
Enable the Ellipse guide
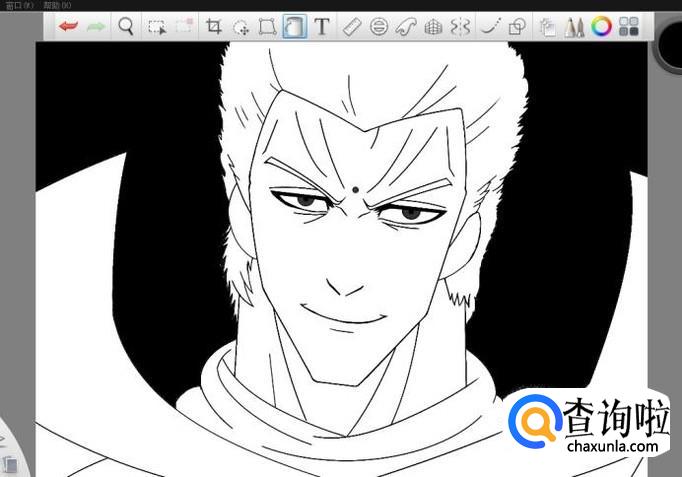[x=379, y=27]
